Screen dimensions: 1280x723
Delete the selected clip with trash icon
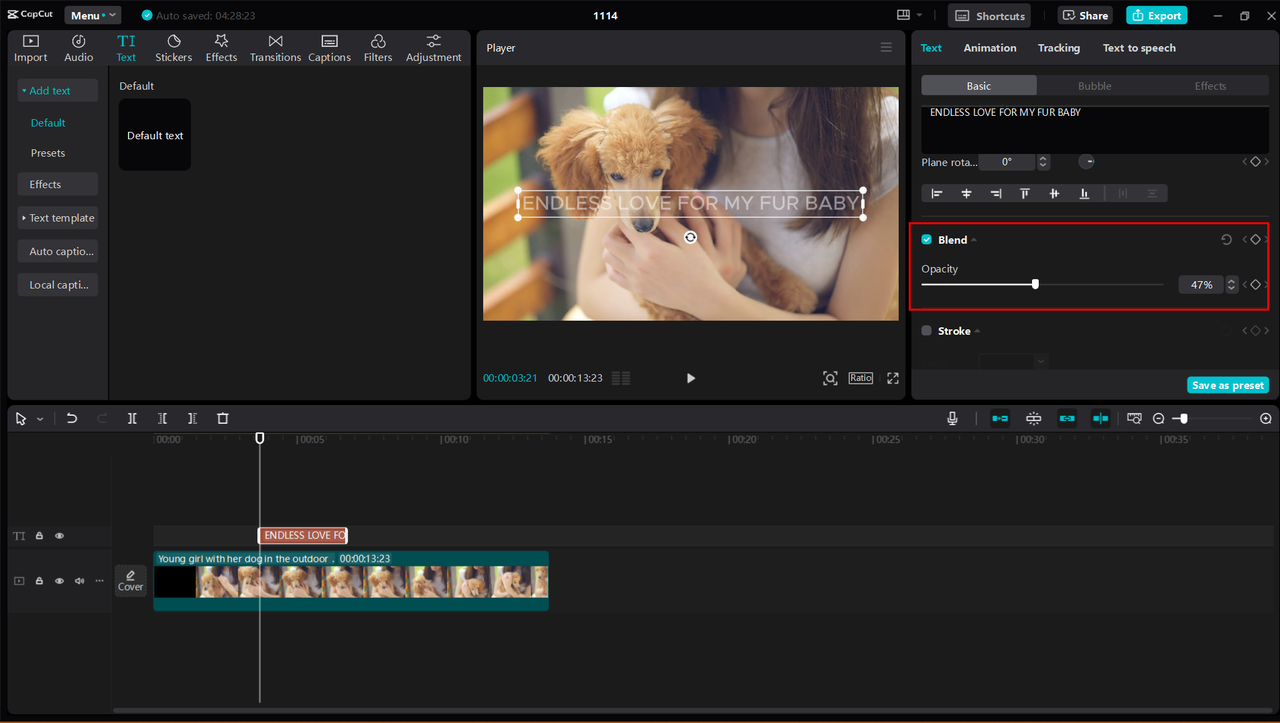tap(223, 419)
